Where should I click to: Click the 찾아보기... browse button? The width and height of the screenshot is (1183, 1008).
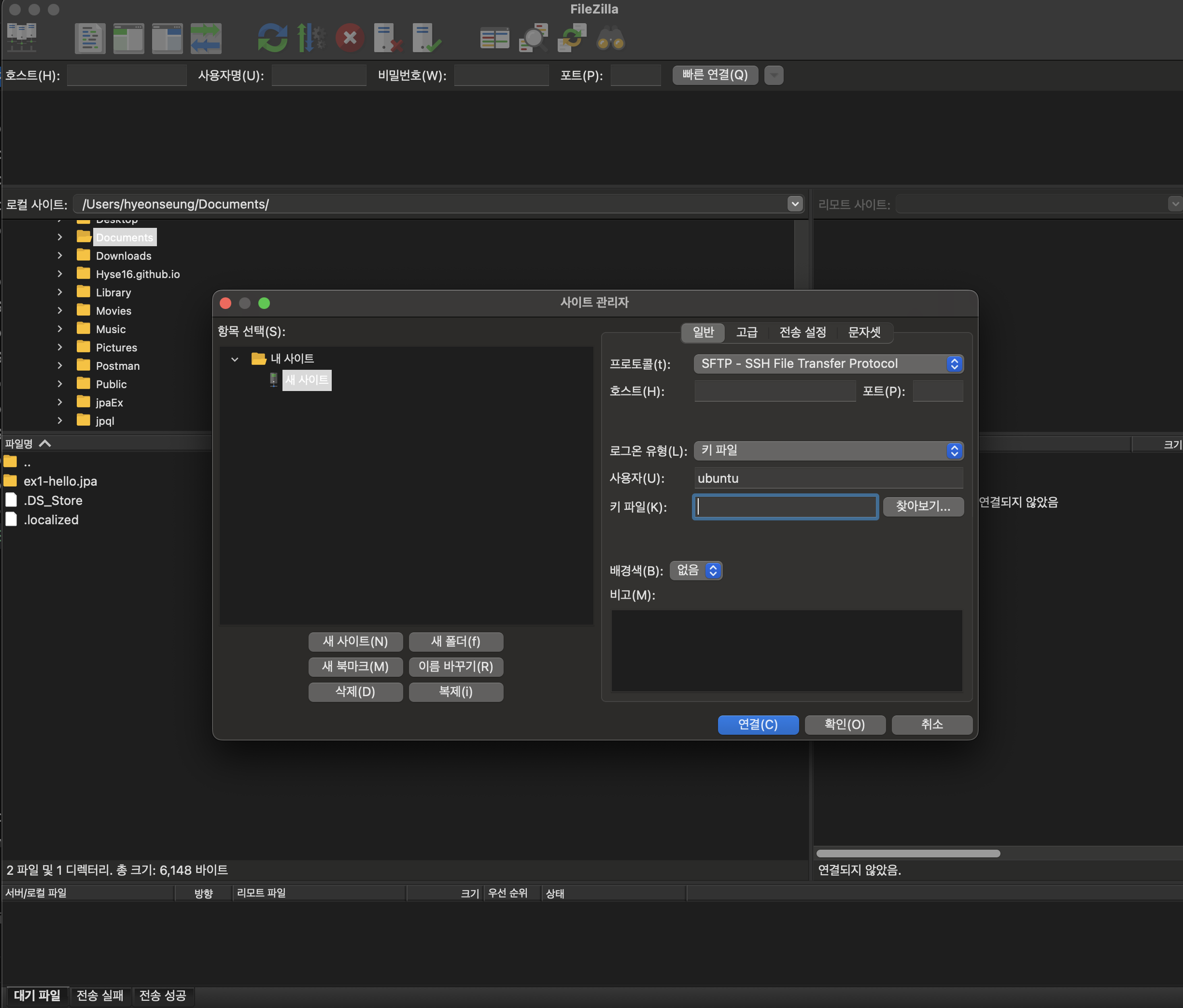(923, 506)
